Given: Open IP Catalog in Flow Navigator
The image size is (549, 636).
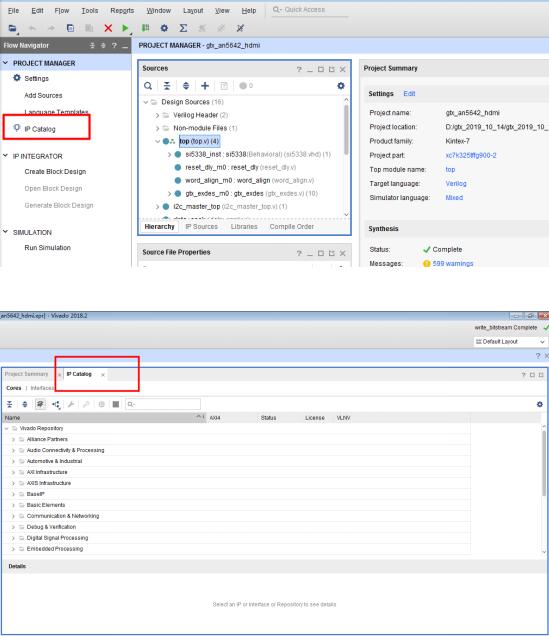Looking at the screenshot, I should (x=40, y=129).
